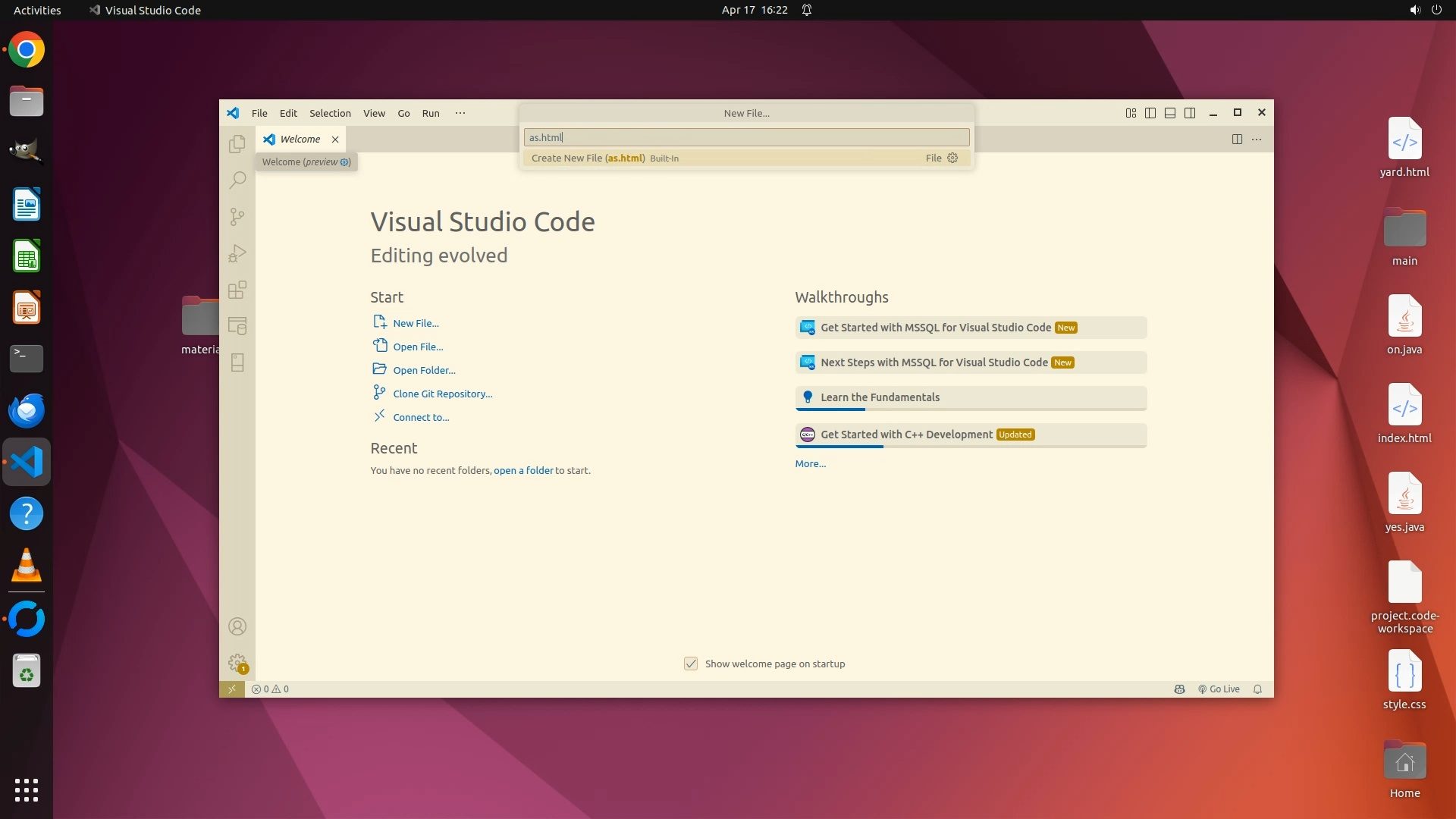Open the Explorer view in activity bar
Viewport: 1456px width, 819px height.
237,144
